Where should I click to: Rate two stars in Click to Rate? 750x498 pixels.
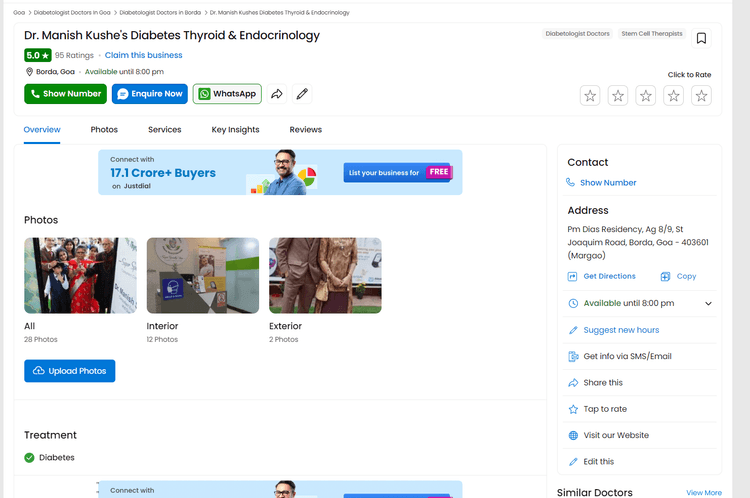618,96
